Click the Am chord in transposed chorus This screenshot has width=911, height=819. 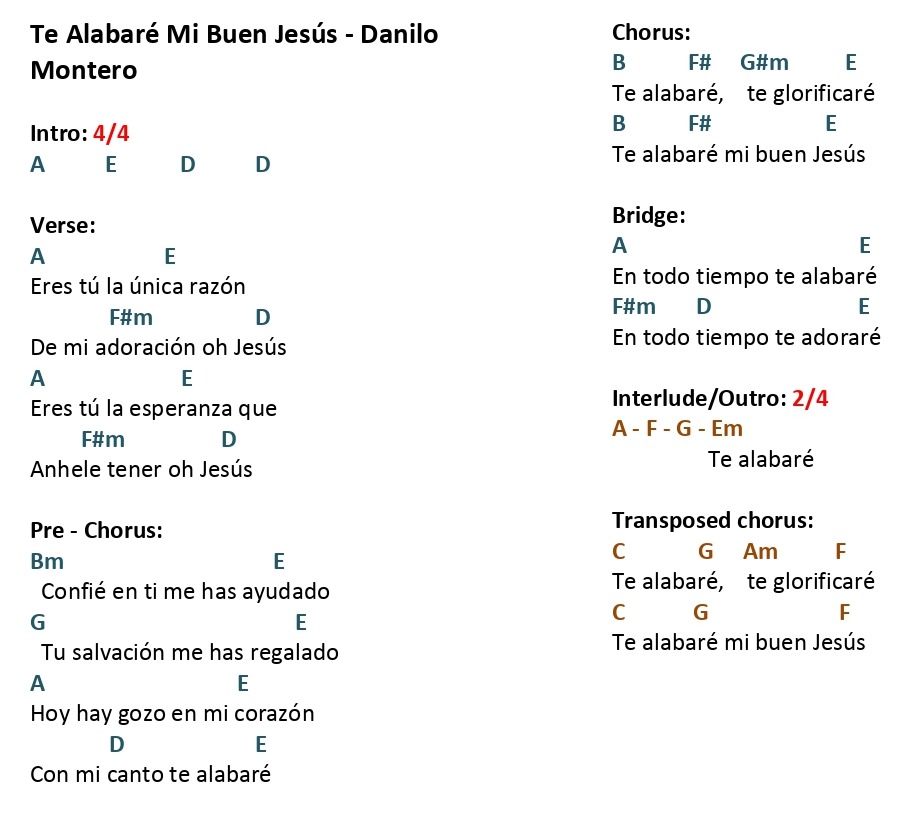pyautogui.click(x=761, y=551)
